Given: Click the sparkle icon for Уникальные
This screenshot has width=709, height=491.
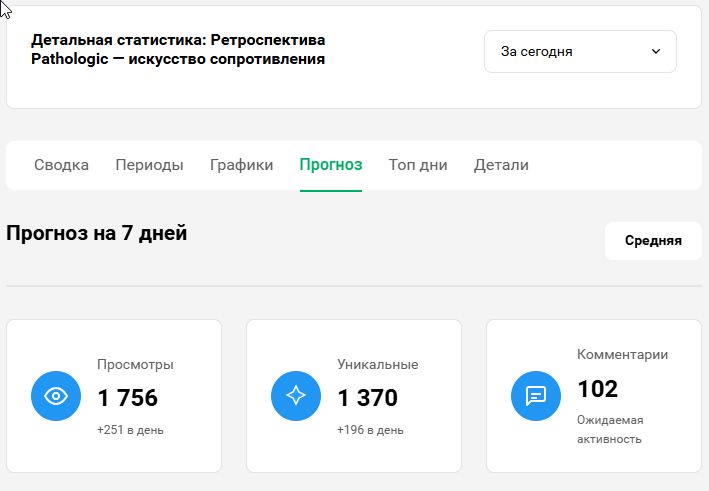Looking at the screenshot, I should 296,396.
